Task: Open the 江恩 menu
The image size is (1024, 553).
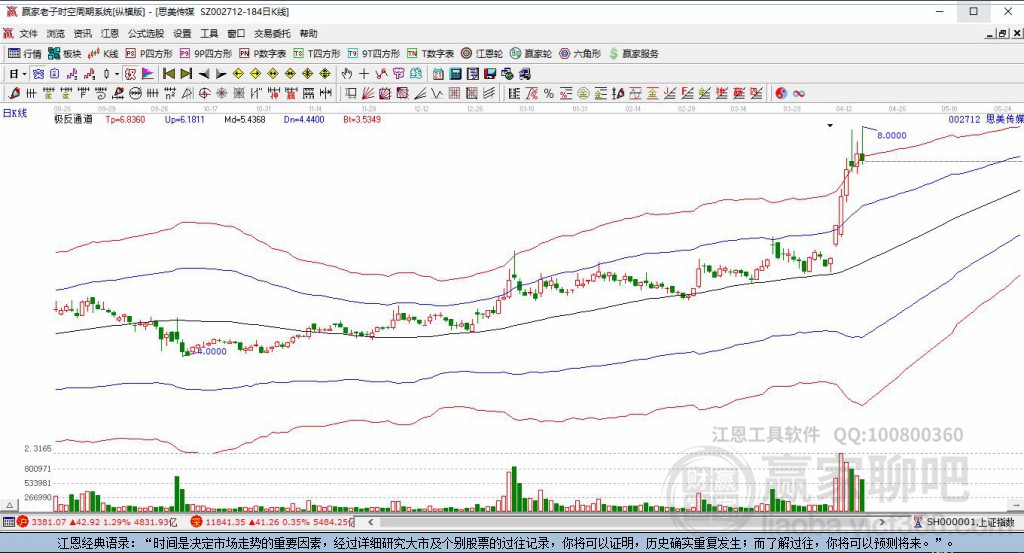Action: point(110,33)
